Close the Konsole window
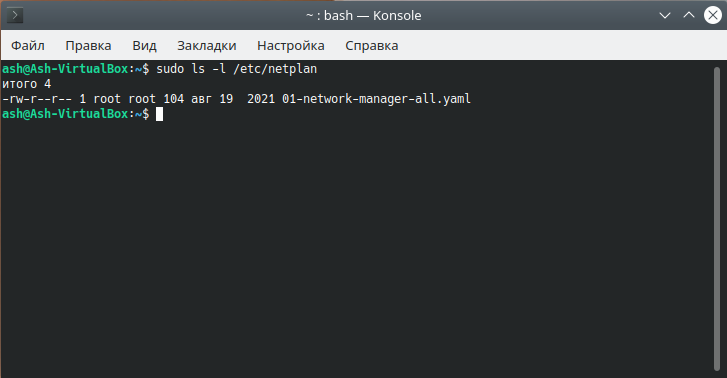The image size is (727, 378). [x=713, y=15]
